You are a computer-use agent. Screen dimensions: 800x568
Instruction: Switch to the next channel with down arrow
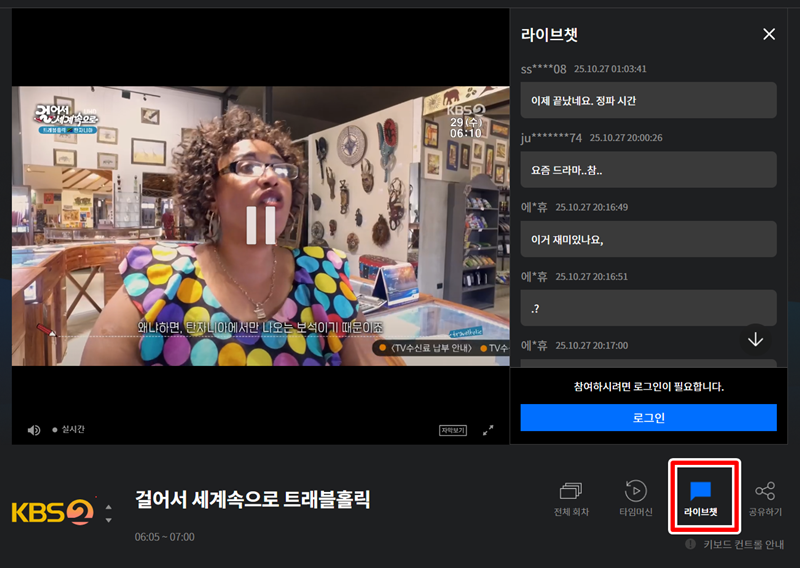click(108, 520)
